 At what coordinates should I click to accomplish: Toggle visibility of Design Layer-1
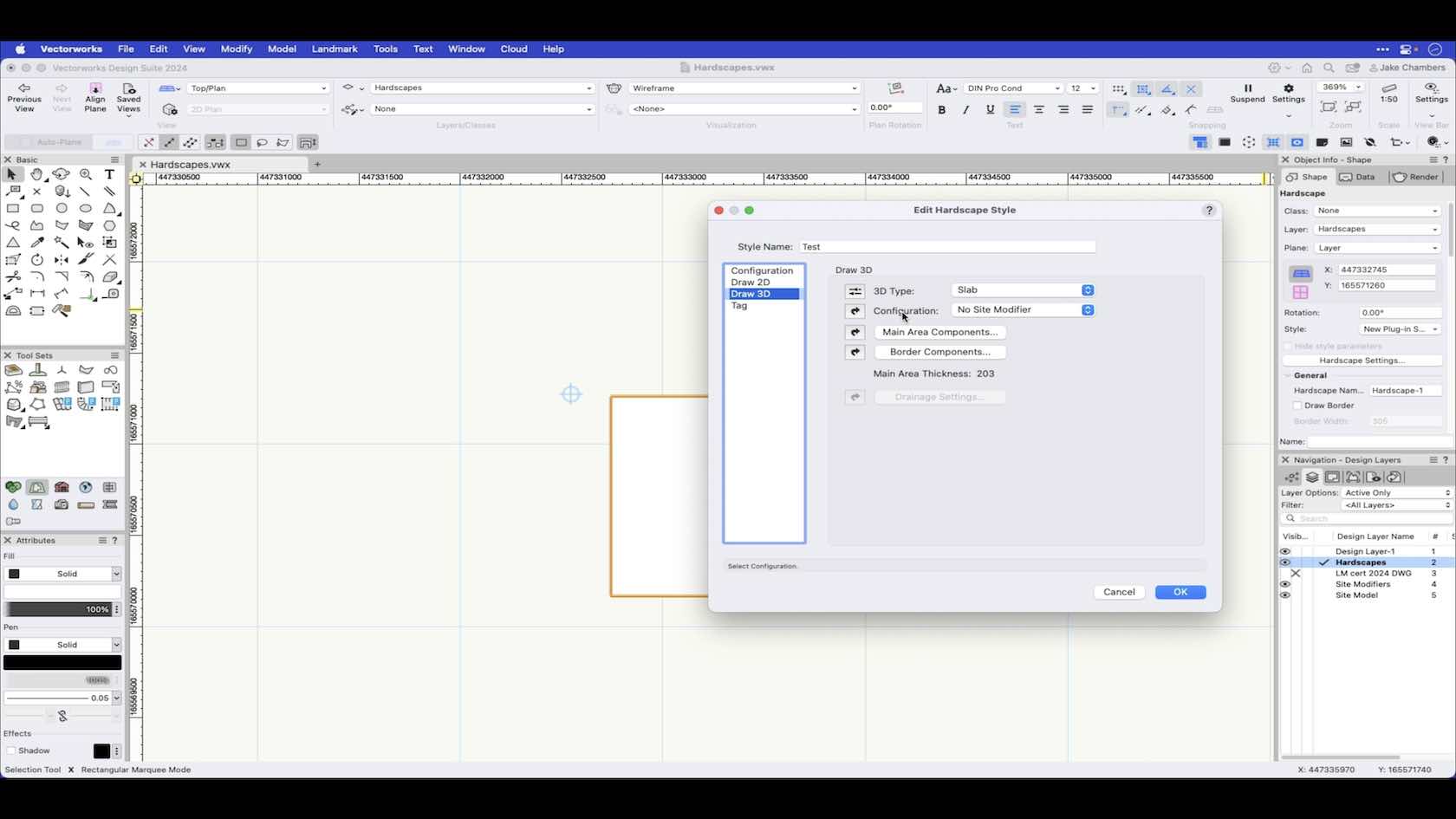1285,551
